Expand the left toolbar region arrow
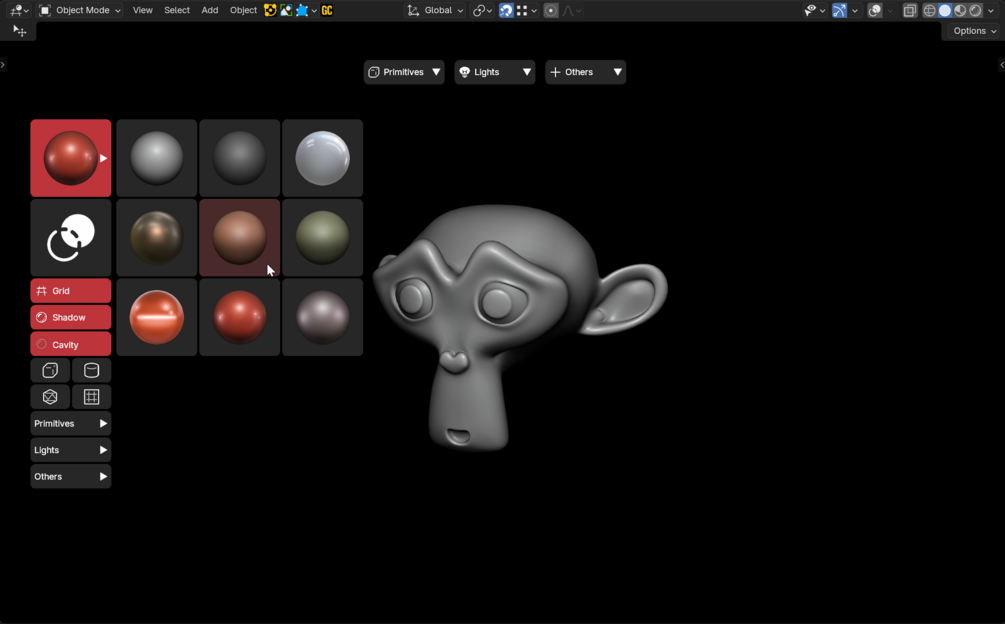The image size is (1005, 624). tap(3, 65)
